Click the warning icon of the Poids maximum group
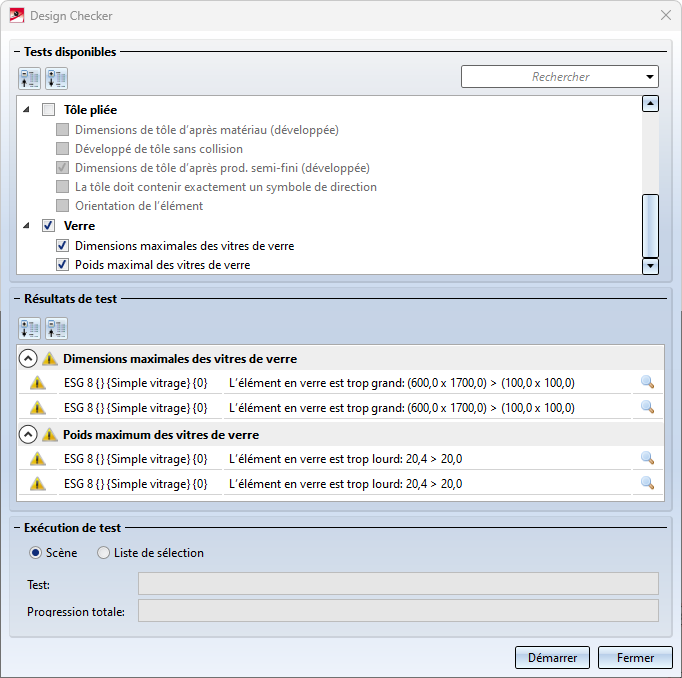Image resolution: width=682 pixels, height=678 pixels. click(x=50, y=434)
